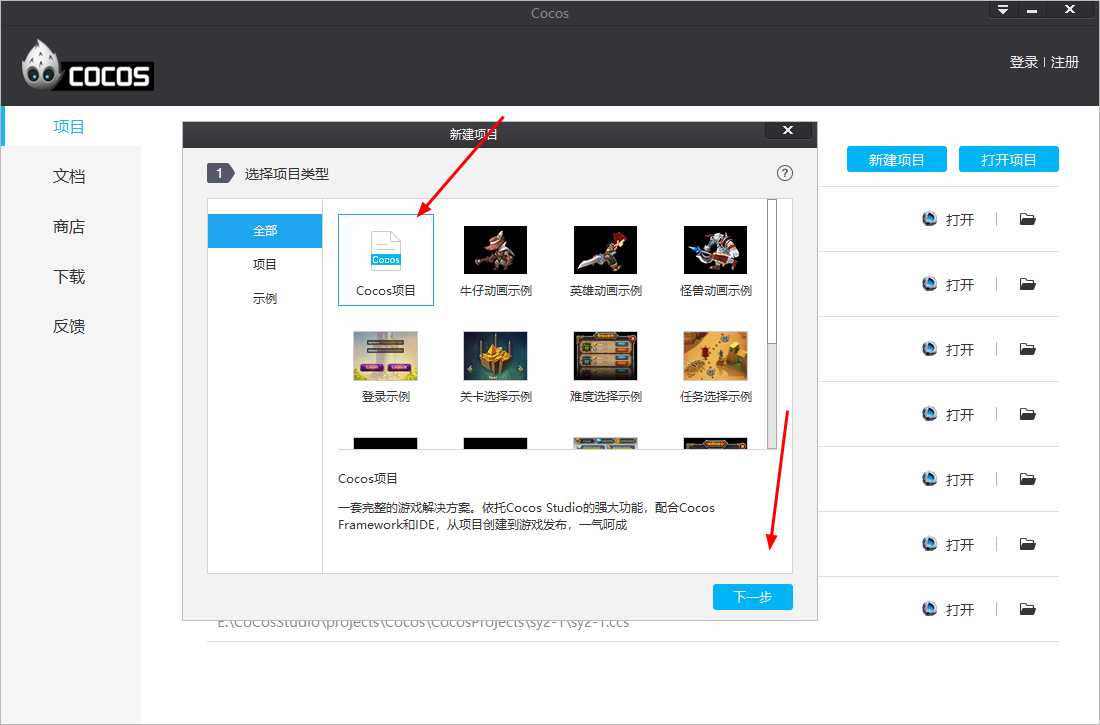Open folder for third project row

(1028, 350)
